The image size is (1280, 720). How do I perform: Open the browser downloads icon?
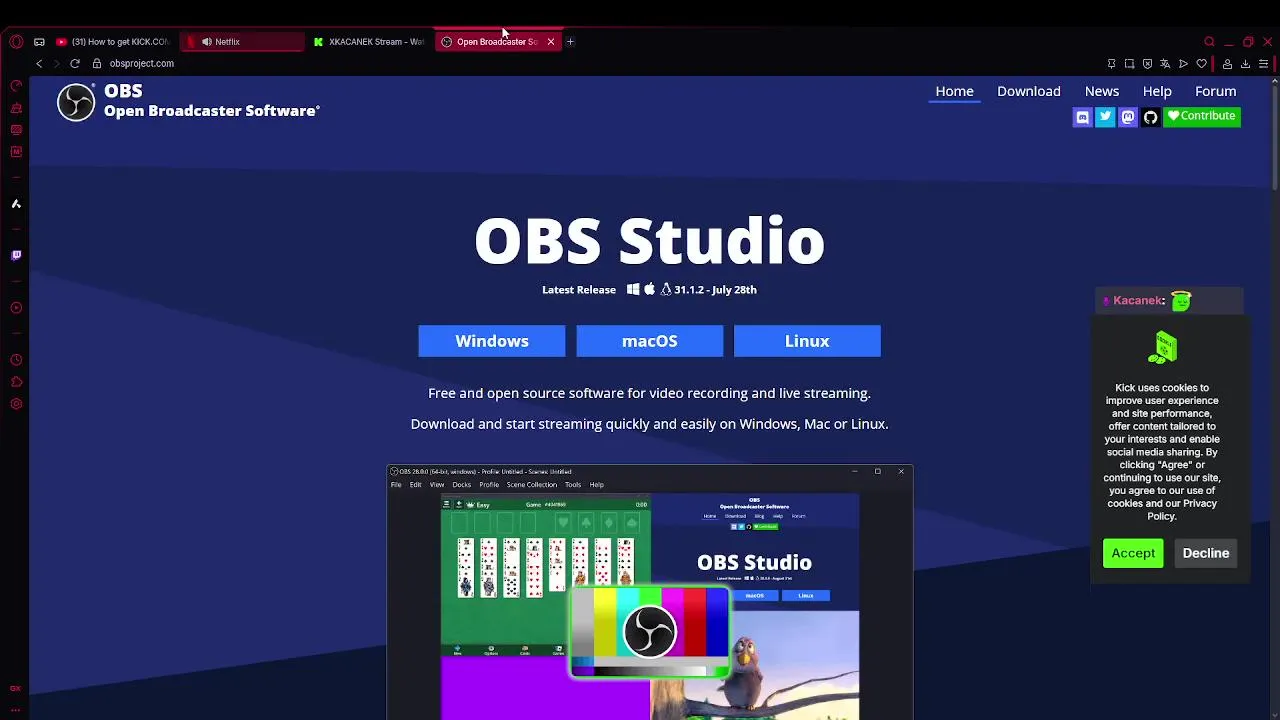click(1245, 64)
